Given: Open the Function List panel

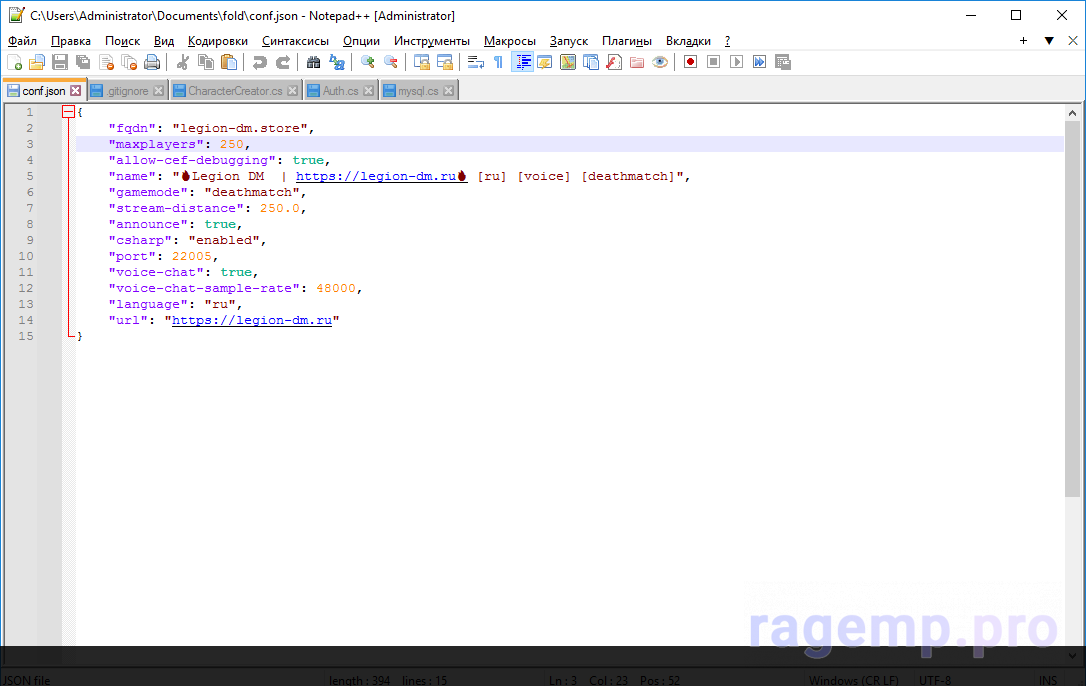Looking at the screenshot, I should tap(614, 62).
